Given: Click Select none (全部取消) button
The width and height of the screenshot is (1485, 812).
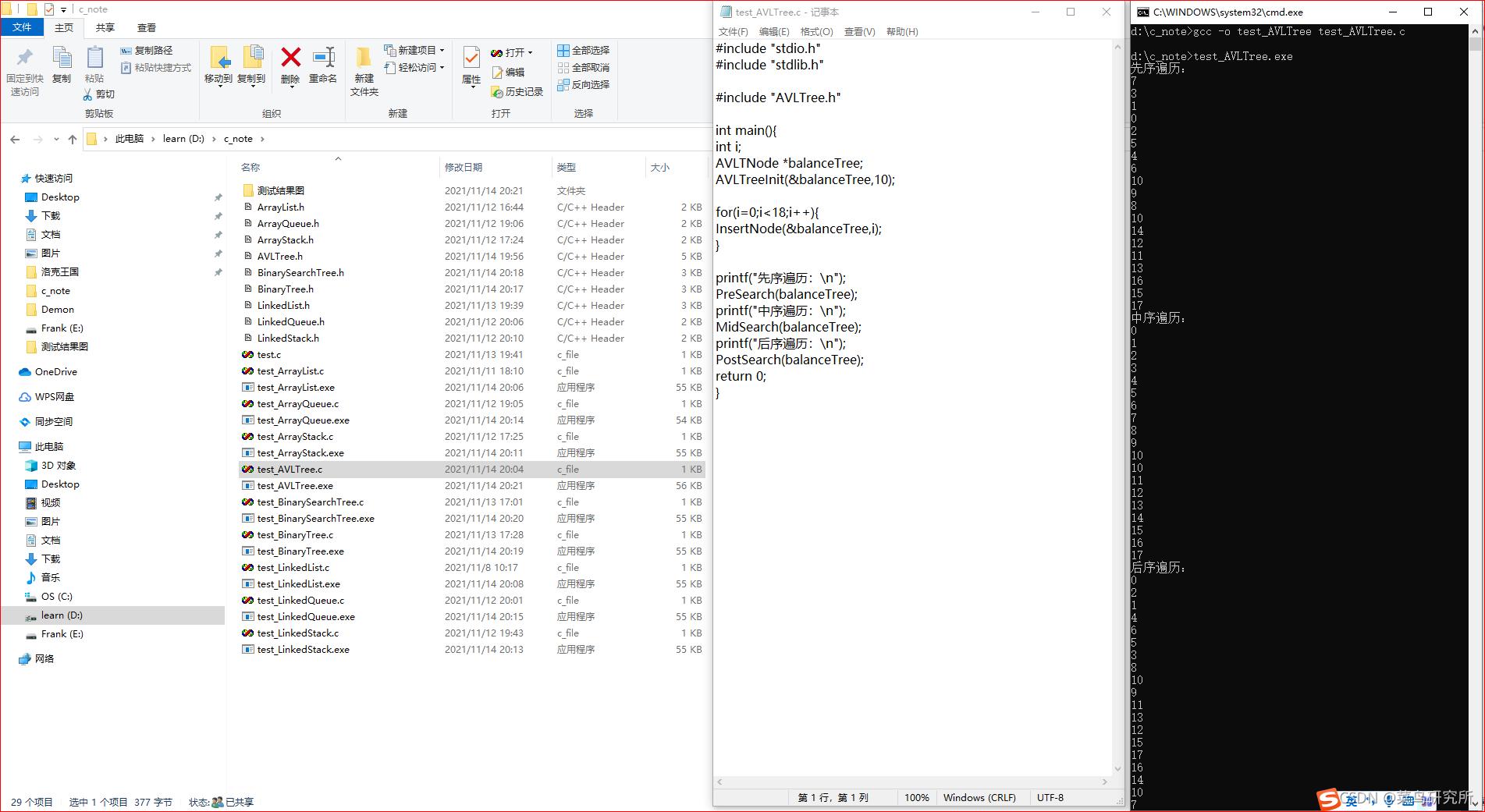Looking at the screenshot, I should [x=584, y=68].
